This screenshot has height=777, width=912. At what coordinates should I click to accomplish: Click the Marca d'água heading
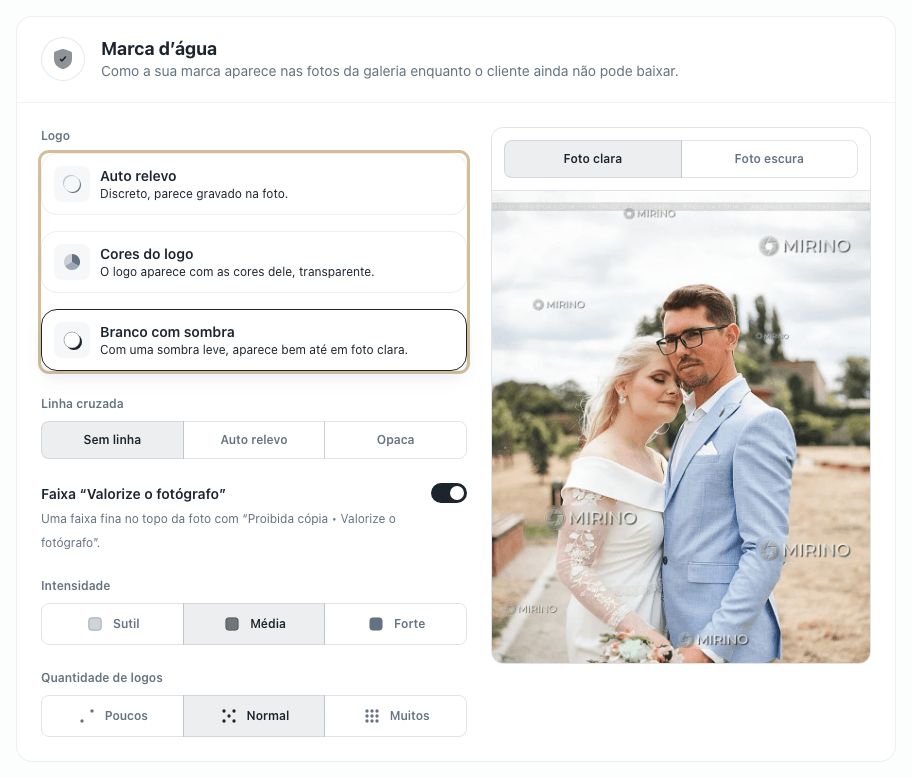coord(159,49)
